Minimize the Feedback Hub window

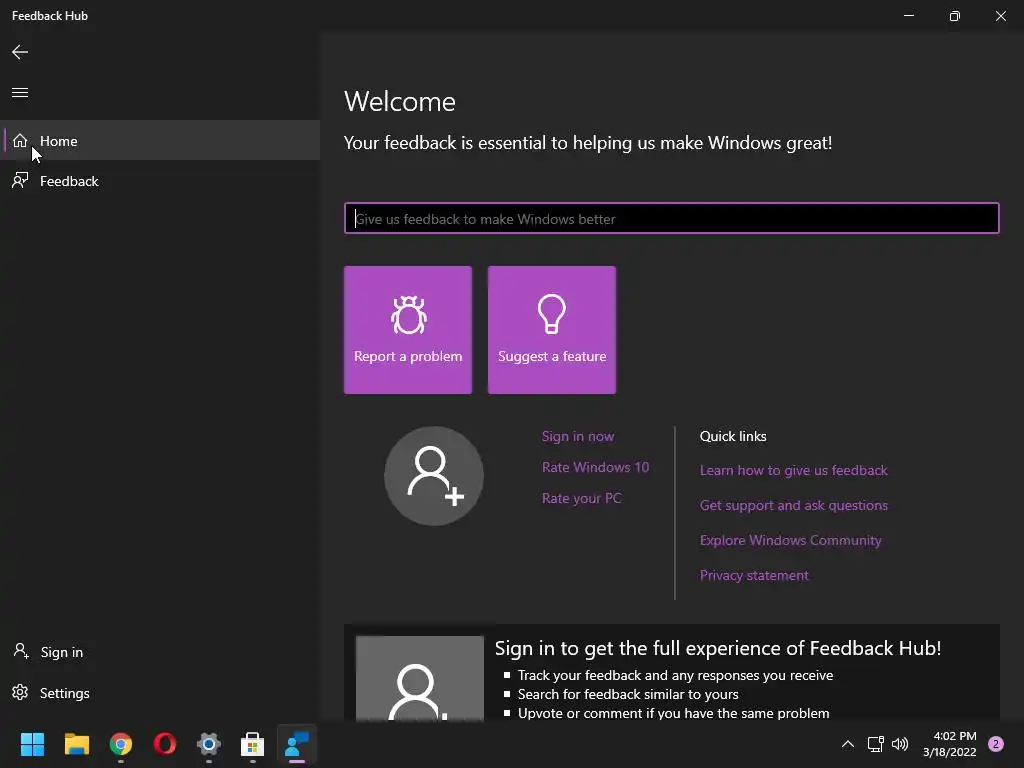click(x=909, y=15)
